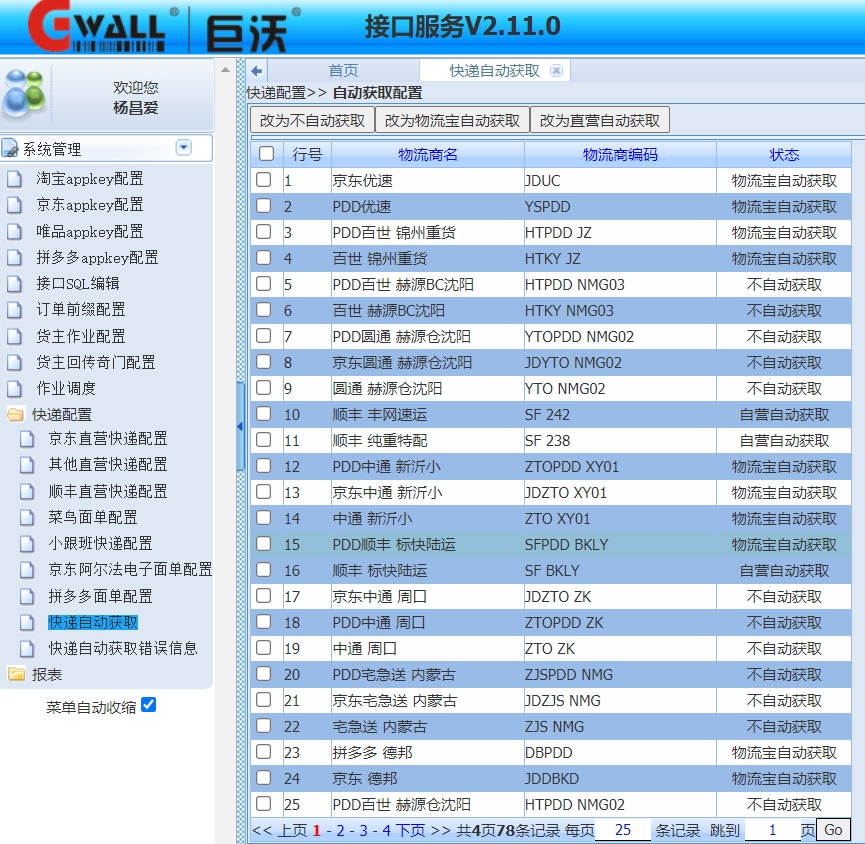Open 菜鸟面单配置 in the sidebar
The height and width of the screenshot is (844, 865).
93,517
